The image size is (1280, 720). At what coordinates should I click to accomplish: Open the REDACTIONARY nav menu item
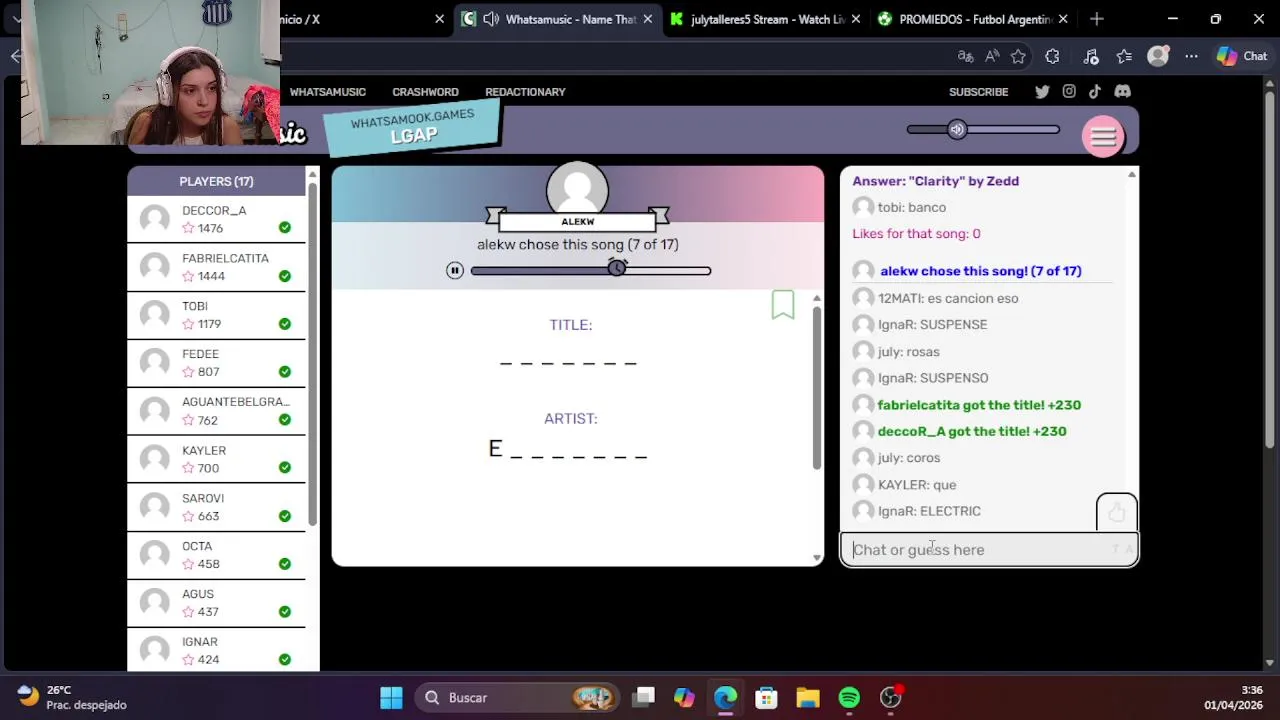point(525,92)
